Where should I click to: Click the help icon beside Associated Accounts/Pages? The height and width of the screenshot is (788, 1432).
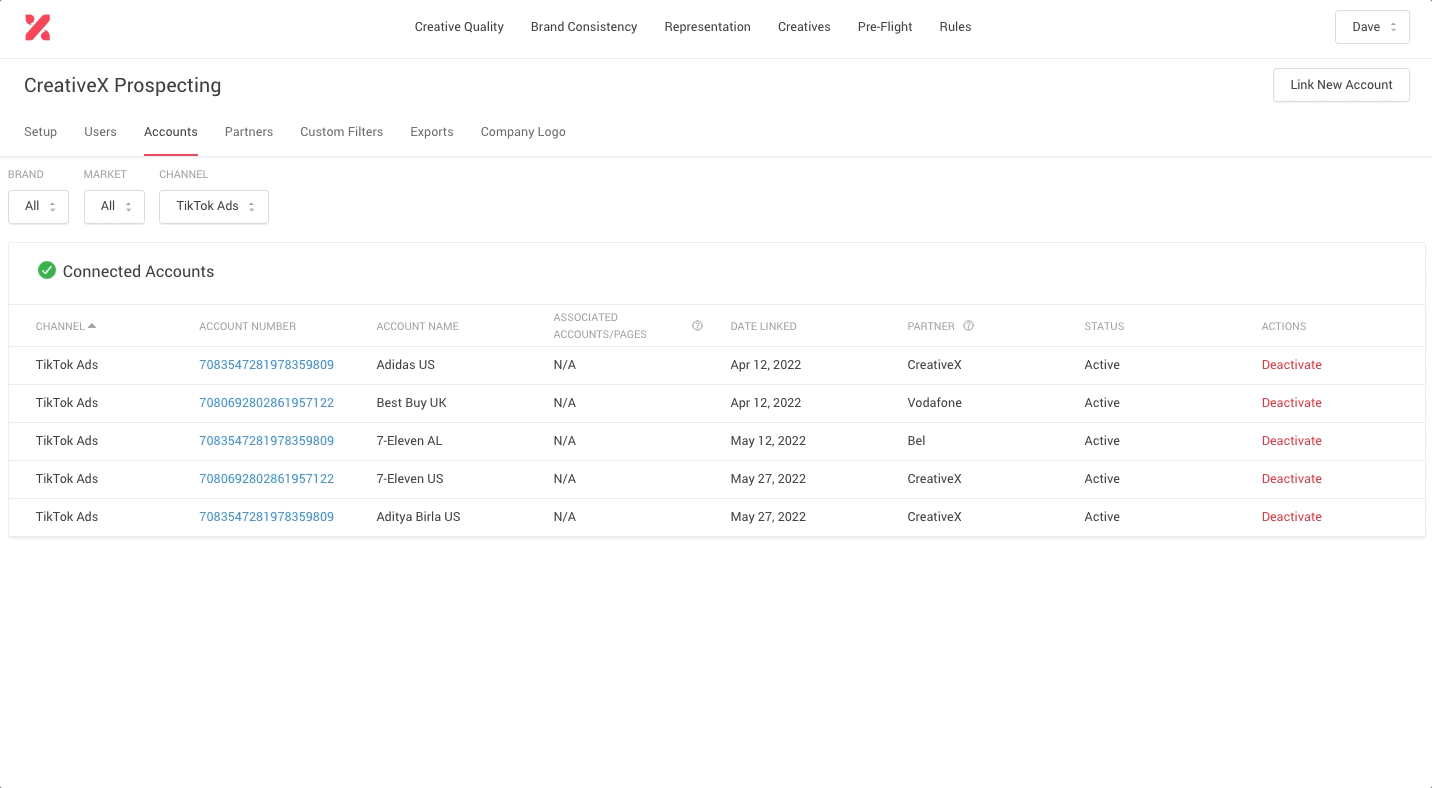click(698, 326)
